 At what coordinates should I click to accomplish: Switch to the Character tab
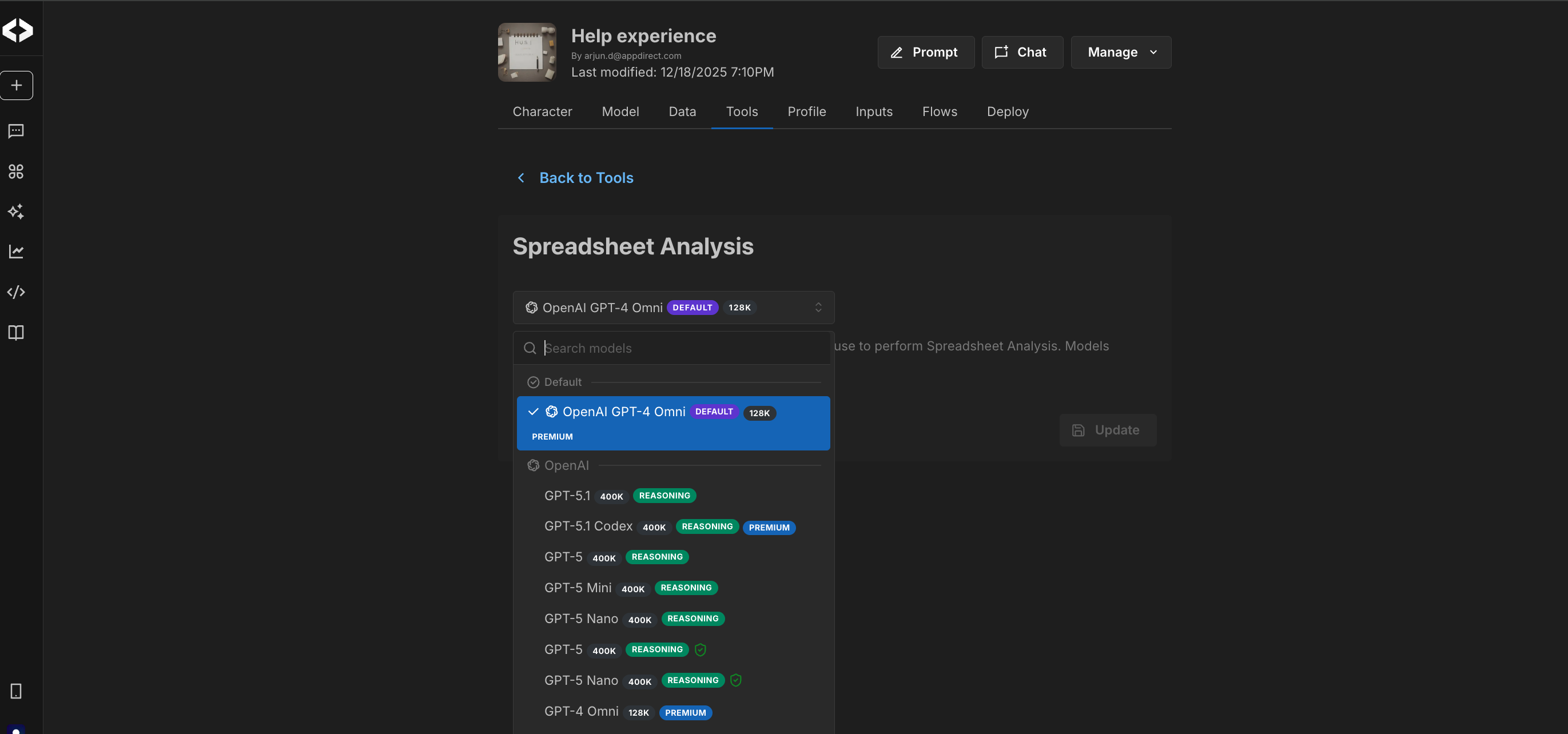(x=542, y=111)
